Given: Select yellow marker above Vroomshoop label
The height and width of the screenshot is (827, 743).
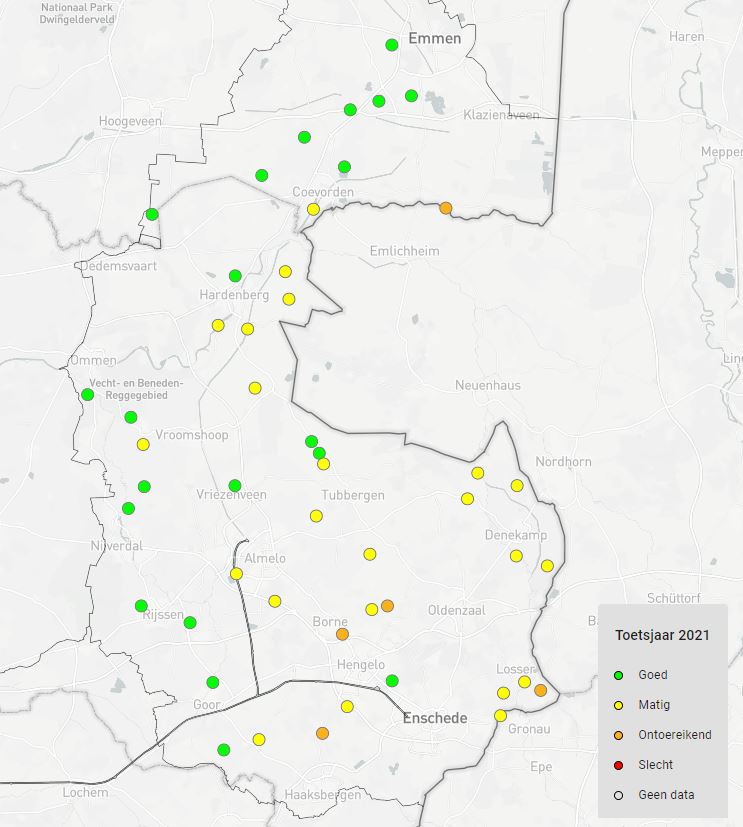Looking at the screenshot, I should (143, 444).
